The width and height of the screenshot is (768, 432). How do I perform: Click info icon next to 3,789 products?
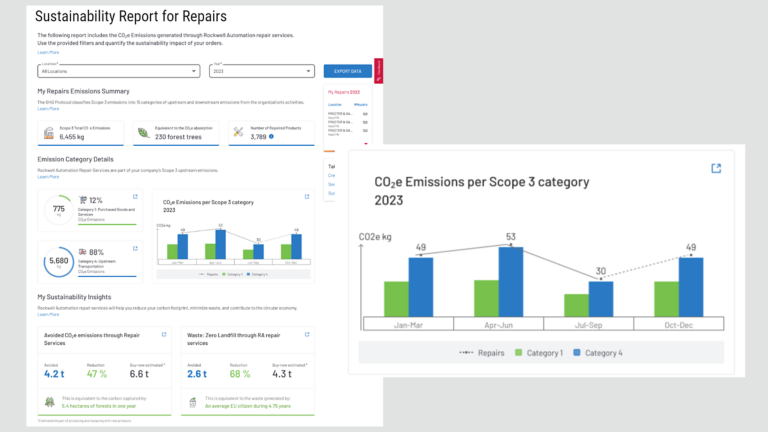coord(271,137)
